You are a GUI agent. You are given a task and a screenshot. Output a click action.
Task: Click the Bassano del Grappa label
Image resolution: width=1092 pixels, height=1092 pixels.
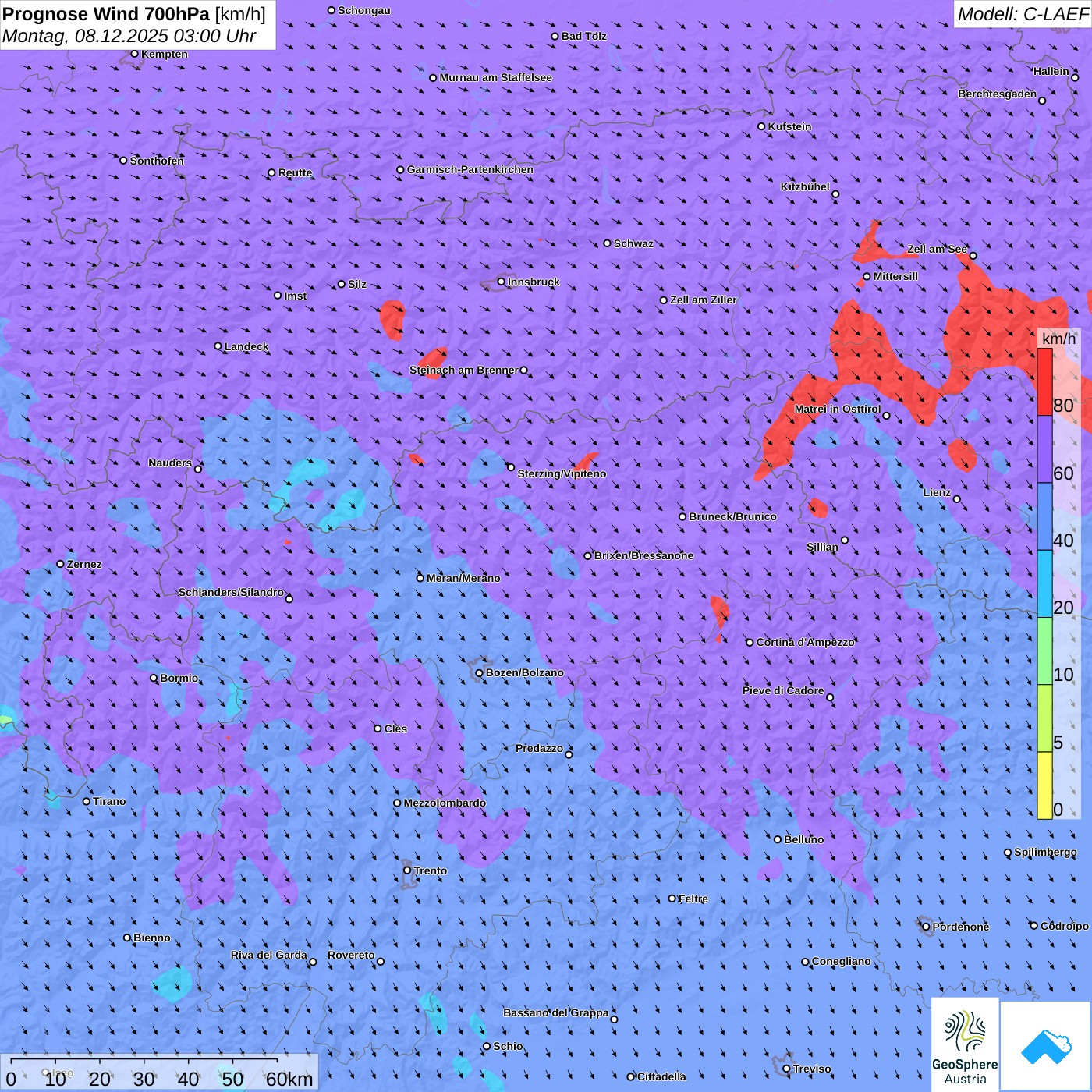(555, 1012)
